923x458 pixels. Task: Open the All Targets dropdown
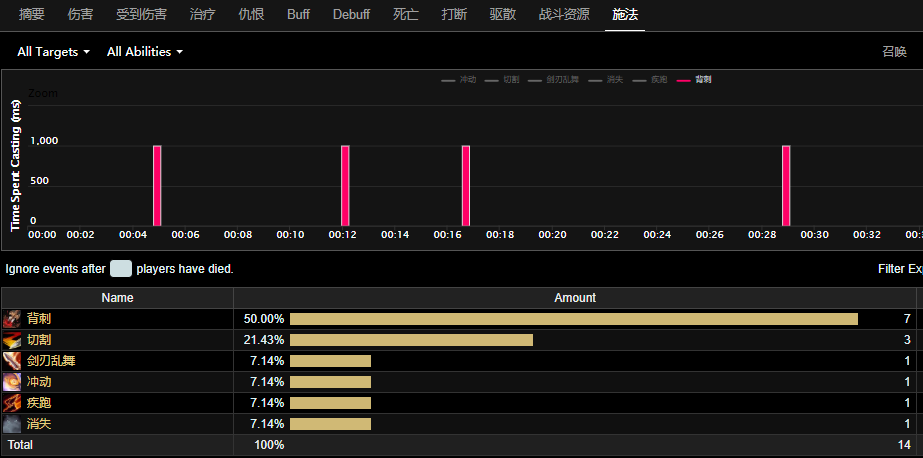coord(53,52)
